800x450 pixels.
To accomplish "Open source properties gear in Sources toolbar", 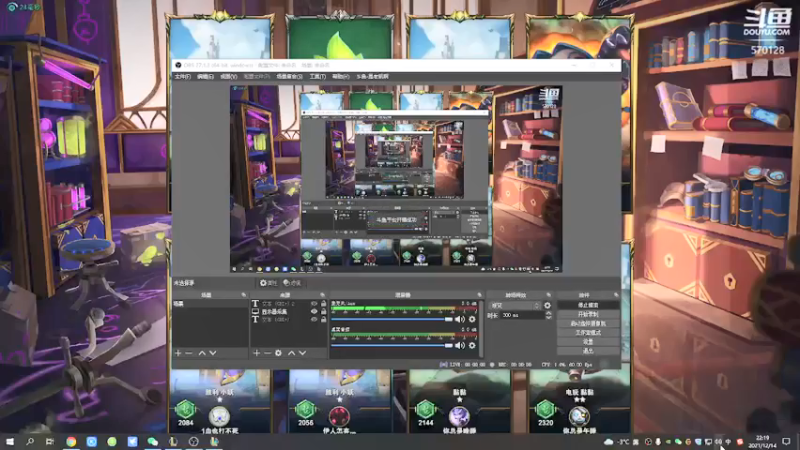I will [x=278, y=353].
